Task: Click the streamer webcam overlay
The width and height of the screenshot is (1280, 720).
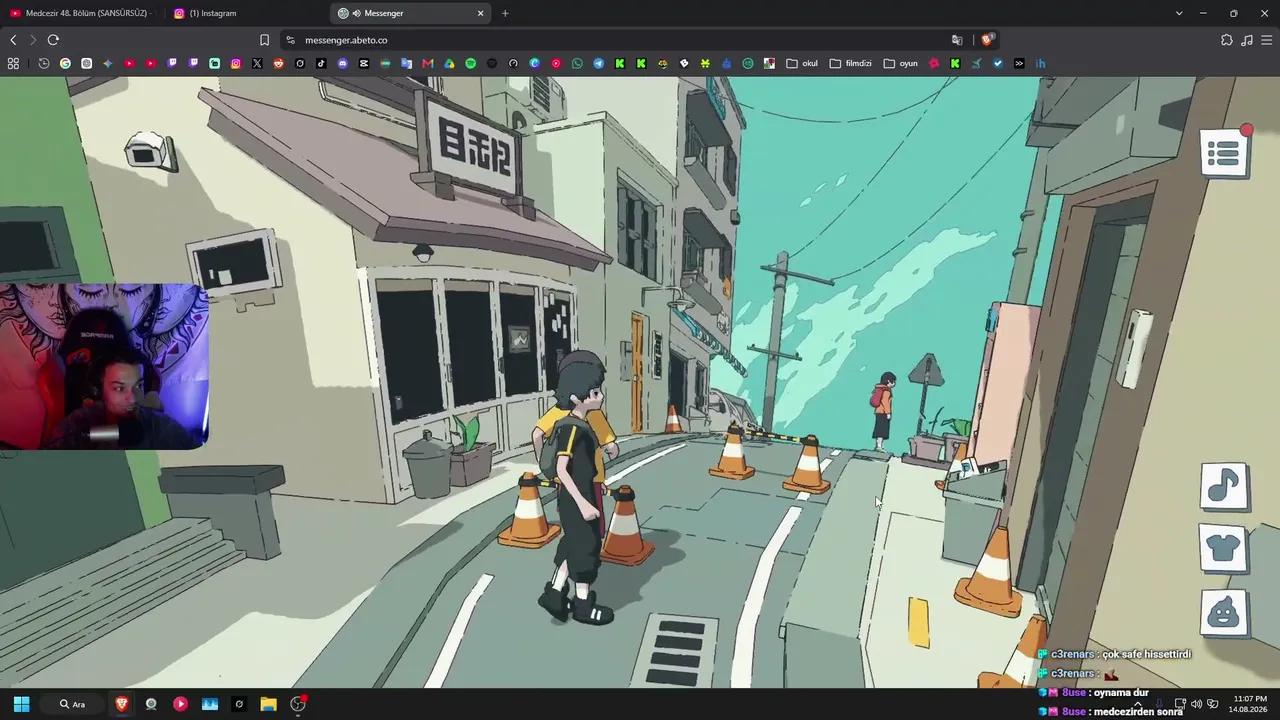Action: click(x=104, y=366)
